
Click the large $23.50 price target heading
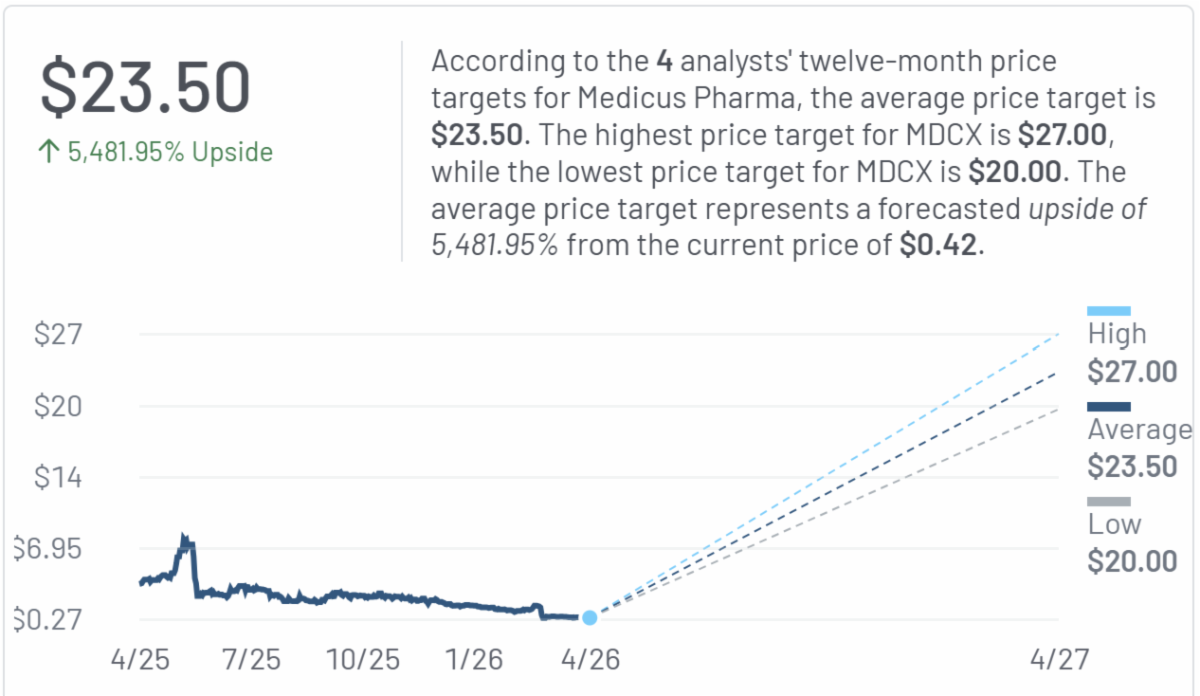pyautogui.click(x=145, y=88)
